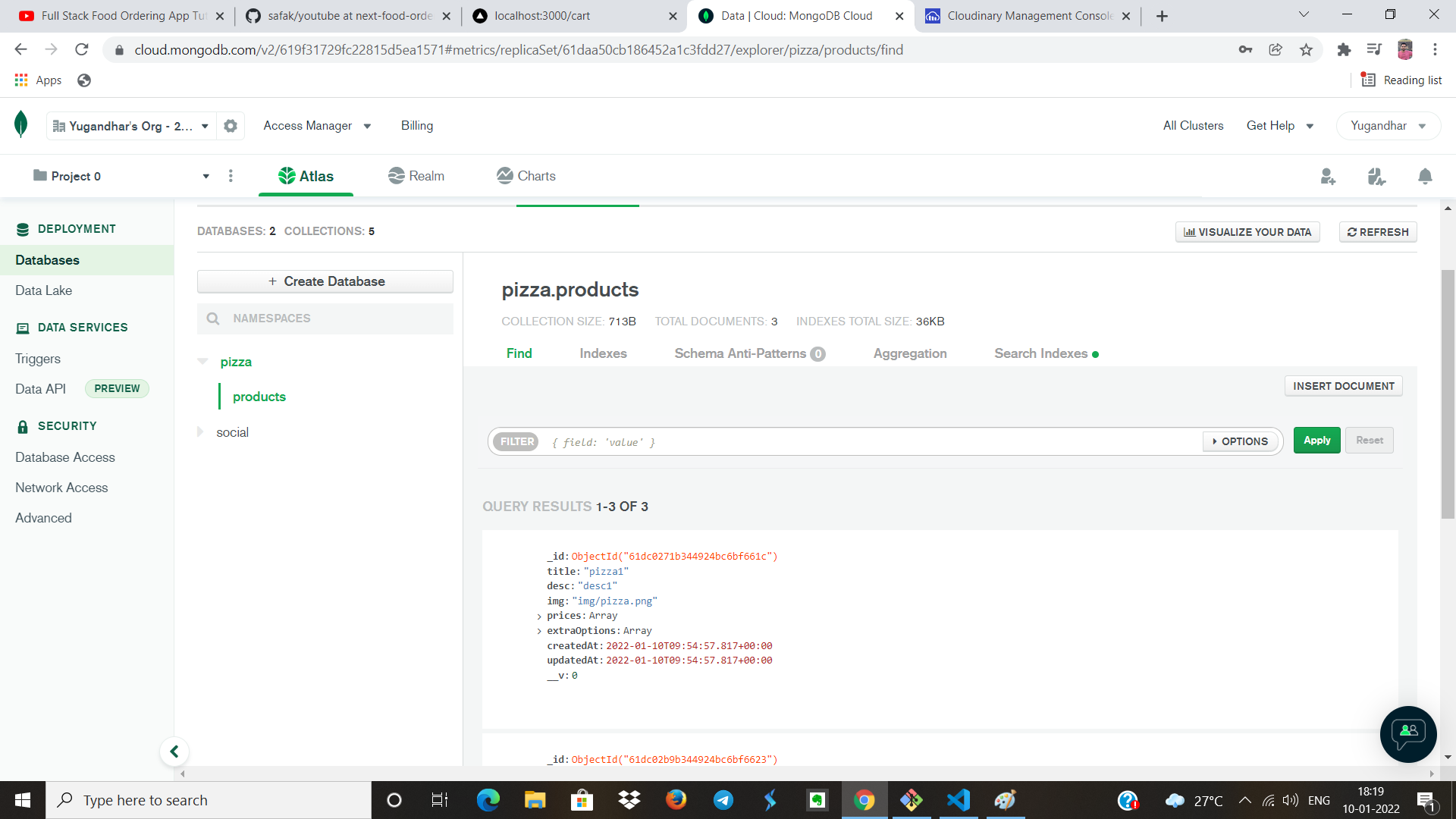1456x819 pixels.
Task: Bookmark the page via star icon
Action: [x=1306, y=49]
